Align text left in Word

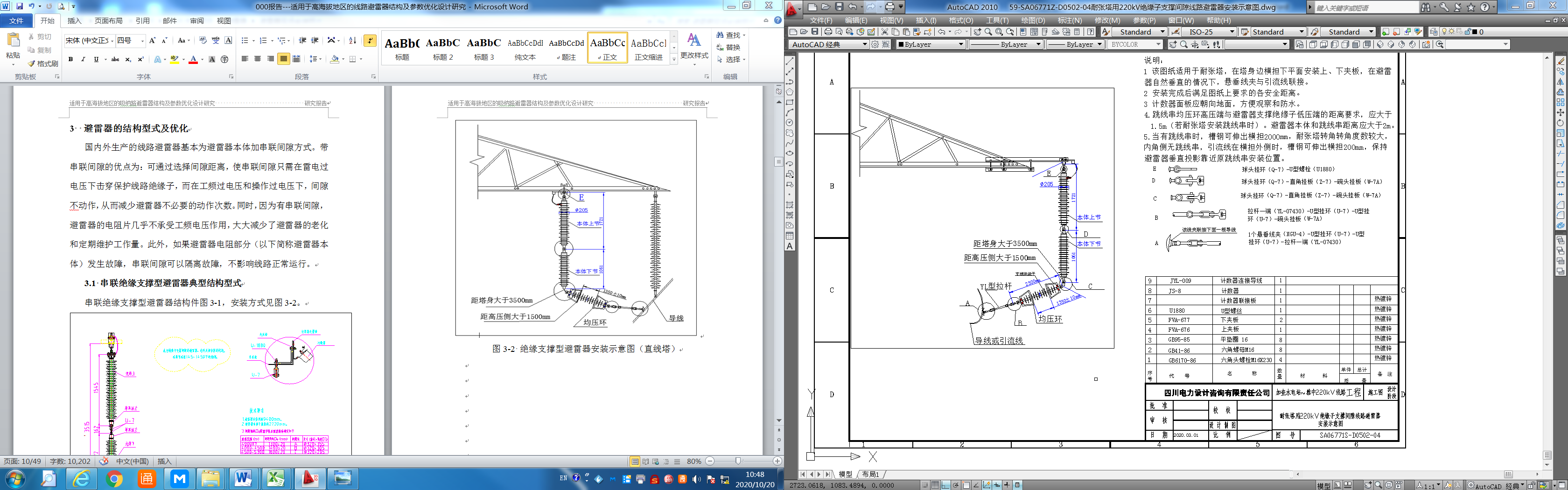point(245,59)
